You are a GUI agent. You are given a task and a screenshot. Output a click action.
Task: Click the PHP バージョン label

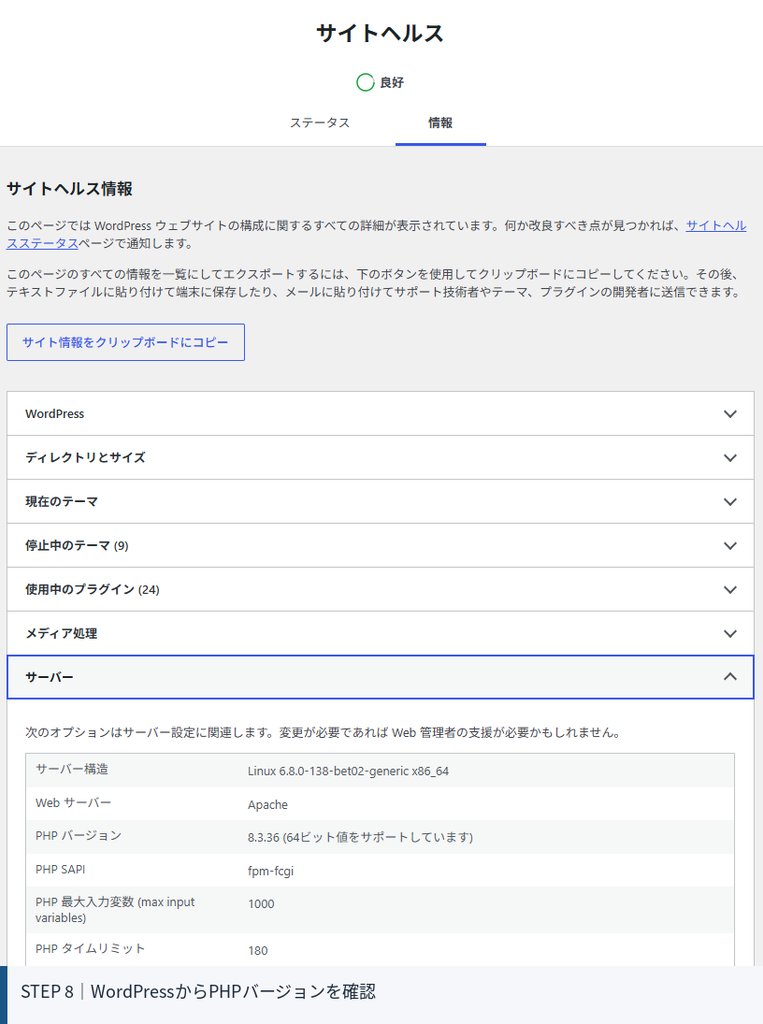pyautogui.click(x=78, y=836)
